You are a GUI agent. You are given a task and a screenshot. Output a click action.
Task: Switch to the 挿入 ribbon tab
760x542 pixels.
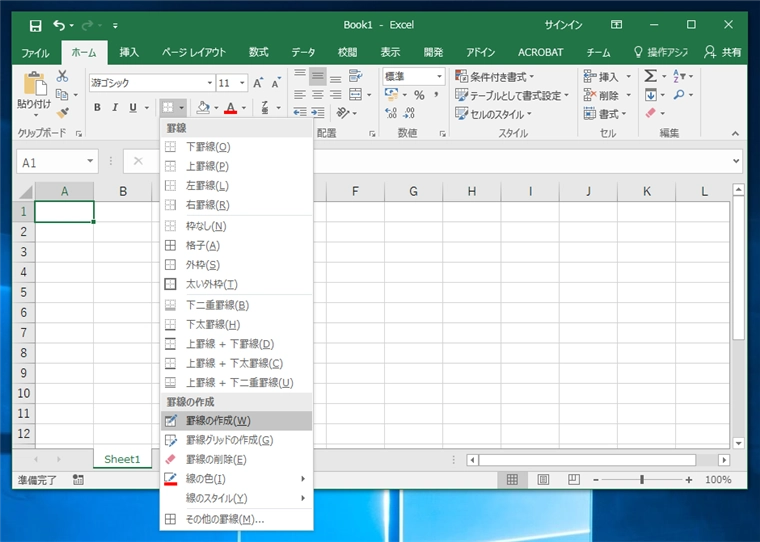[129, 52]
